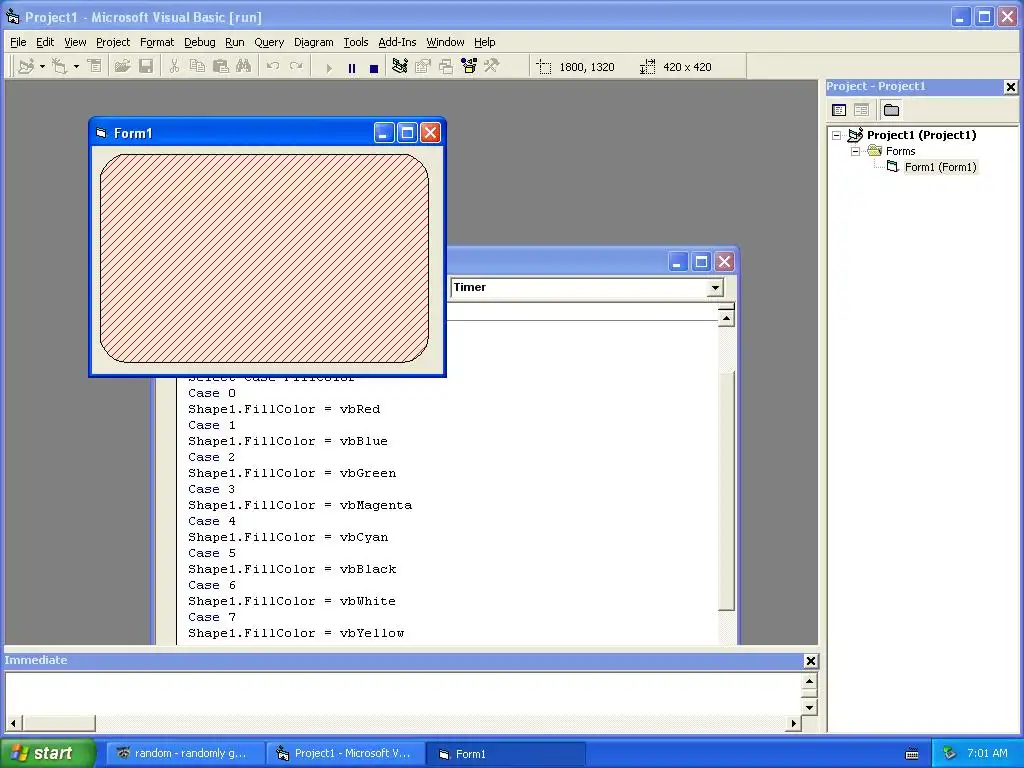Click the vbMagenta code line
The width and height of the screenshot is (1024, 768).
coord(300,505)
